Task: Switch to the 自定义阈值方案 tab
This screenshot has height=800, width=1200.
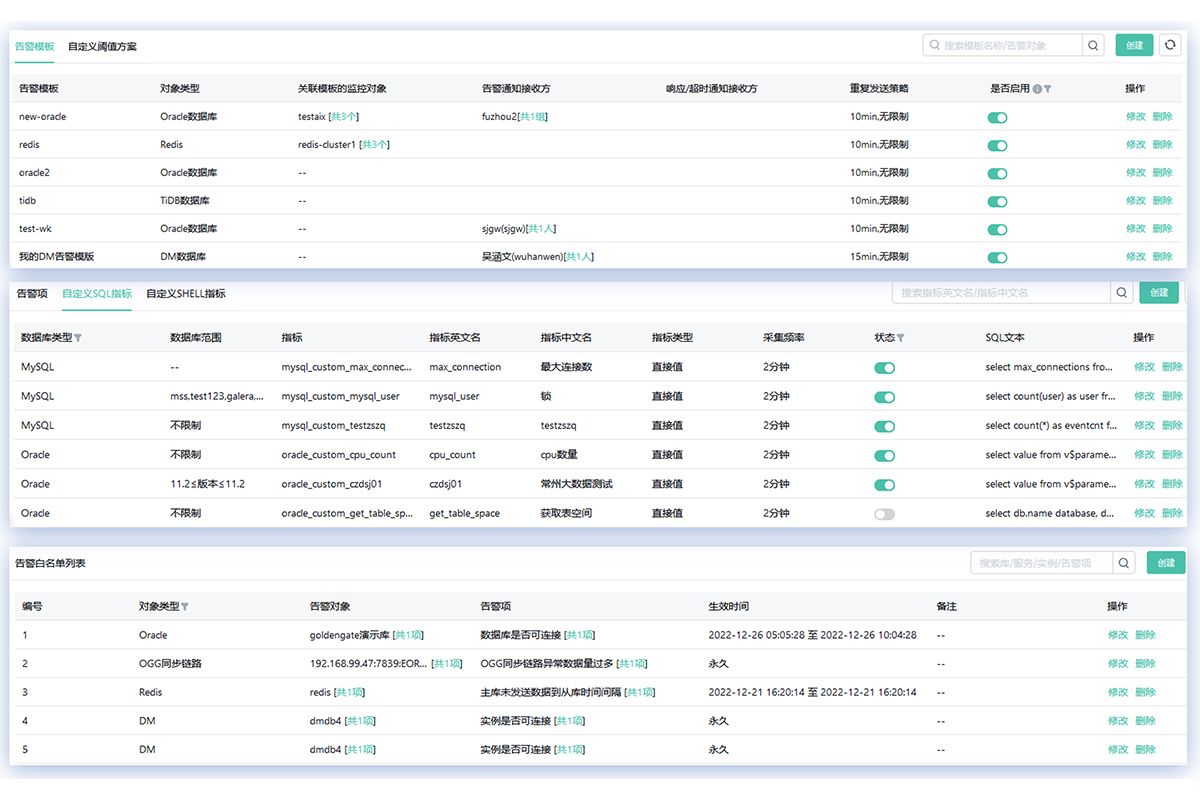Action: coord(102,47)
